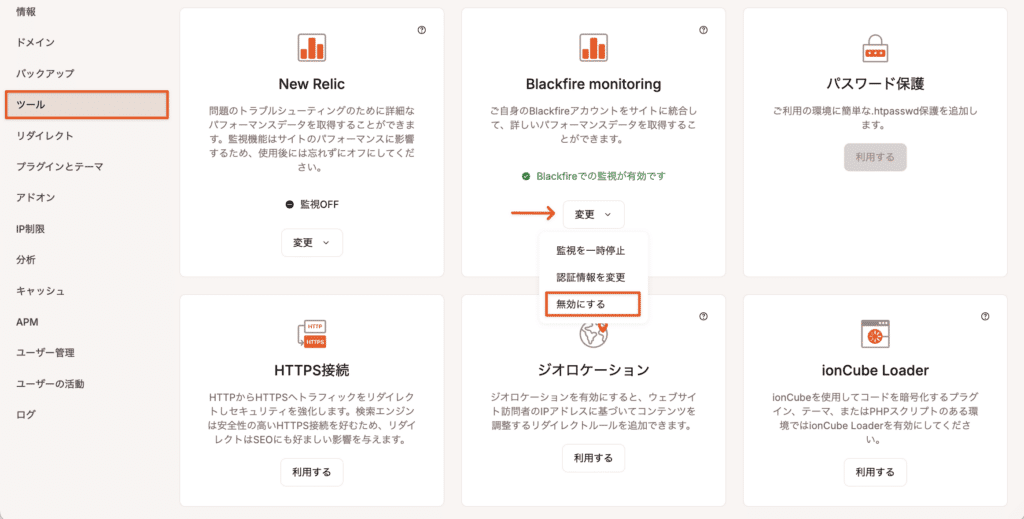Click the ionCube Loader icon
Image resolution: width=1024 pixels, height=519 pixels.
[x=875, y=334]
